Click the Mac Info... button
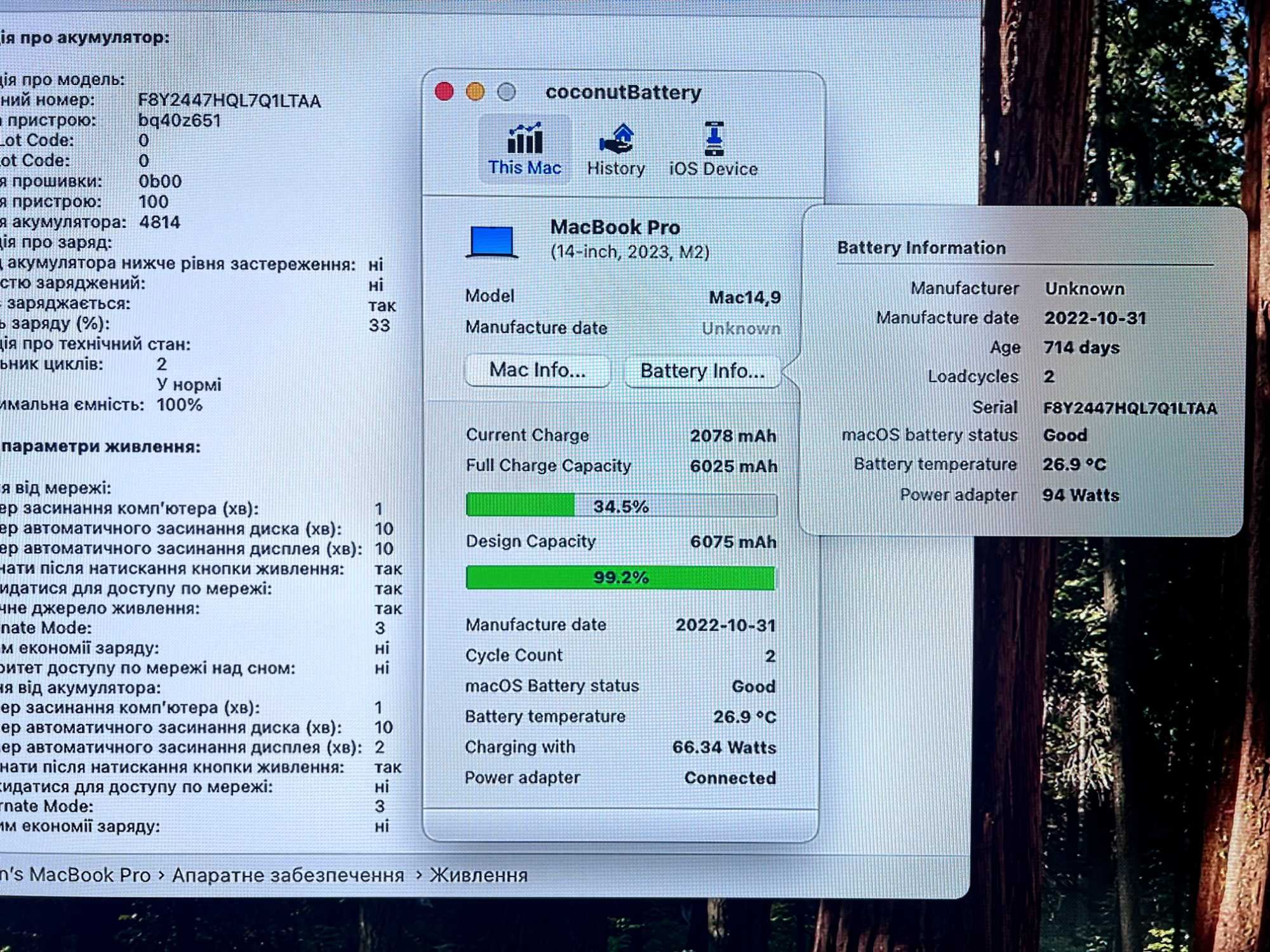 [537, 370]
